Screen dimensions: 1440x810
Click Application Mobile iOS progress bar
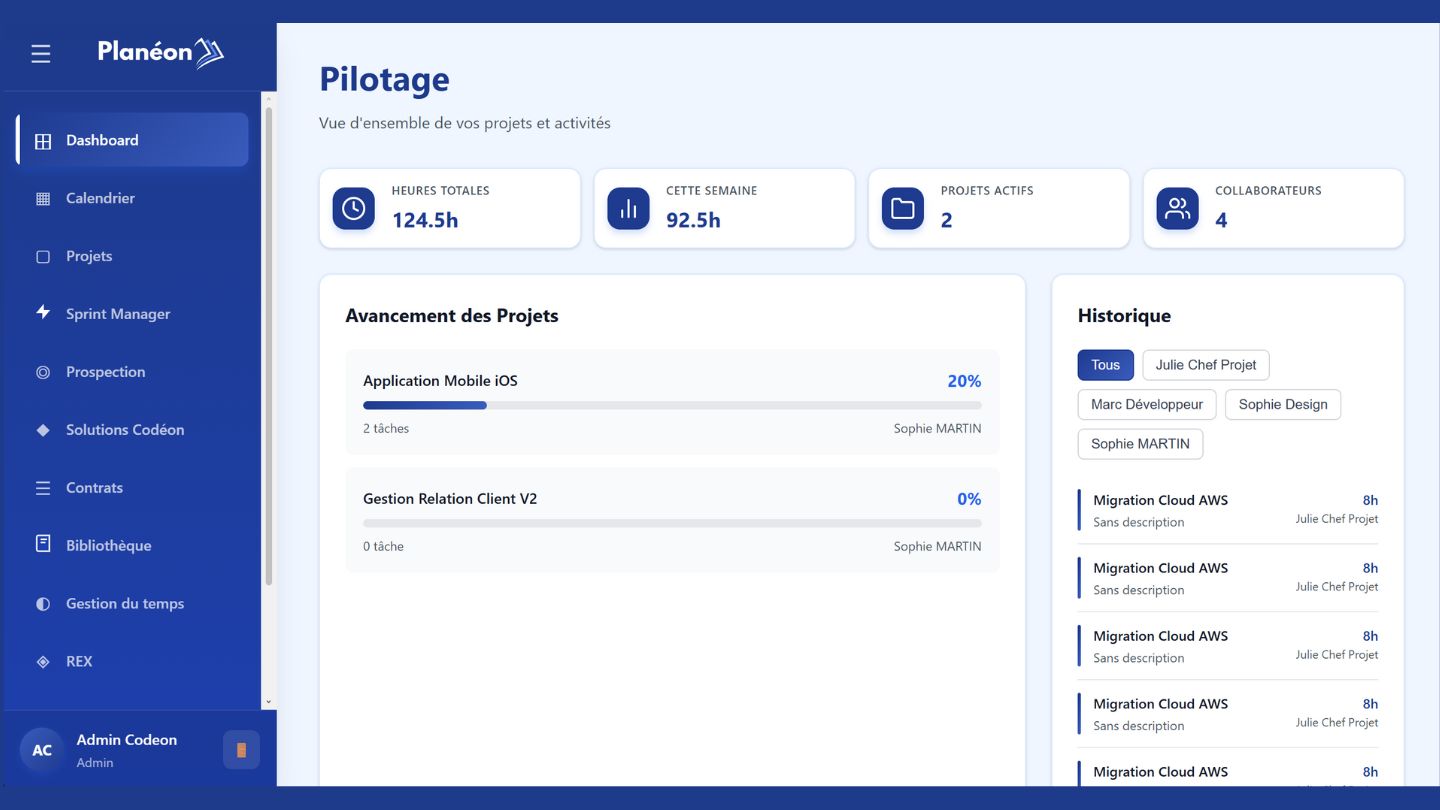click(672, 405)
